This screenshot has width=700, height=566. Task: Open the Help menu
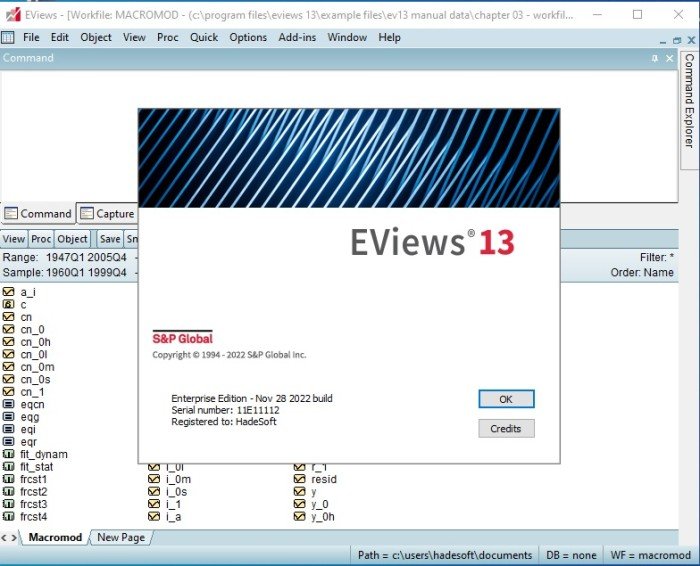(x=389, y=37)
